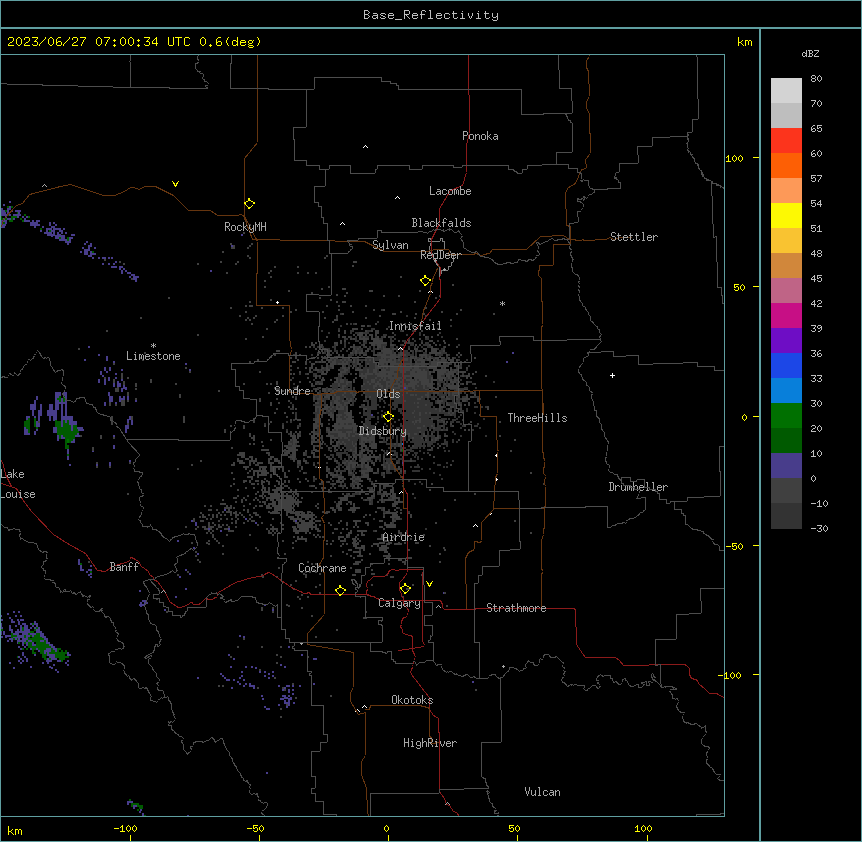Select the slate purple 0-10 dBZ swatch
This screenshot has width=862, height=842.
tap(786, 466)
